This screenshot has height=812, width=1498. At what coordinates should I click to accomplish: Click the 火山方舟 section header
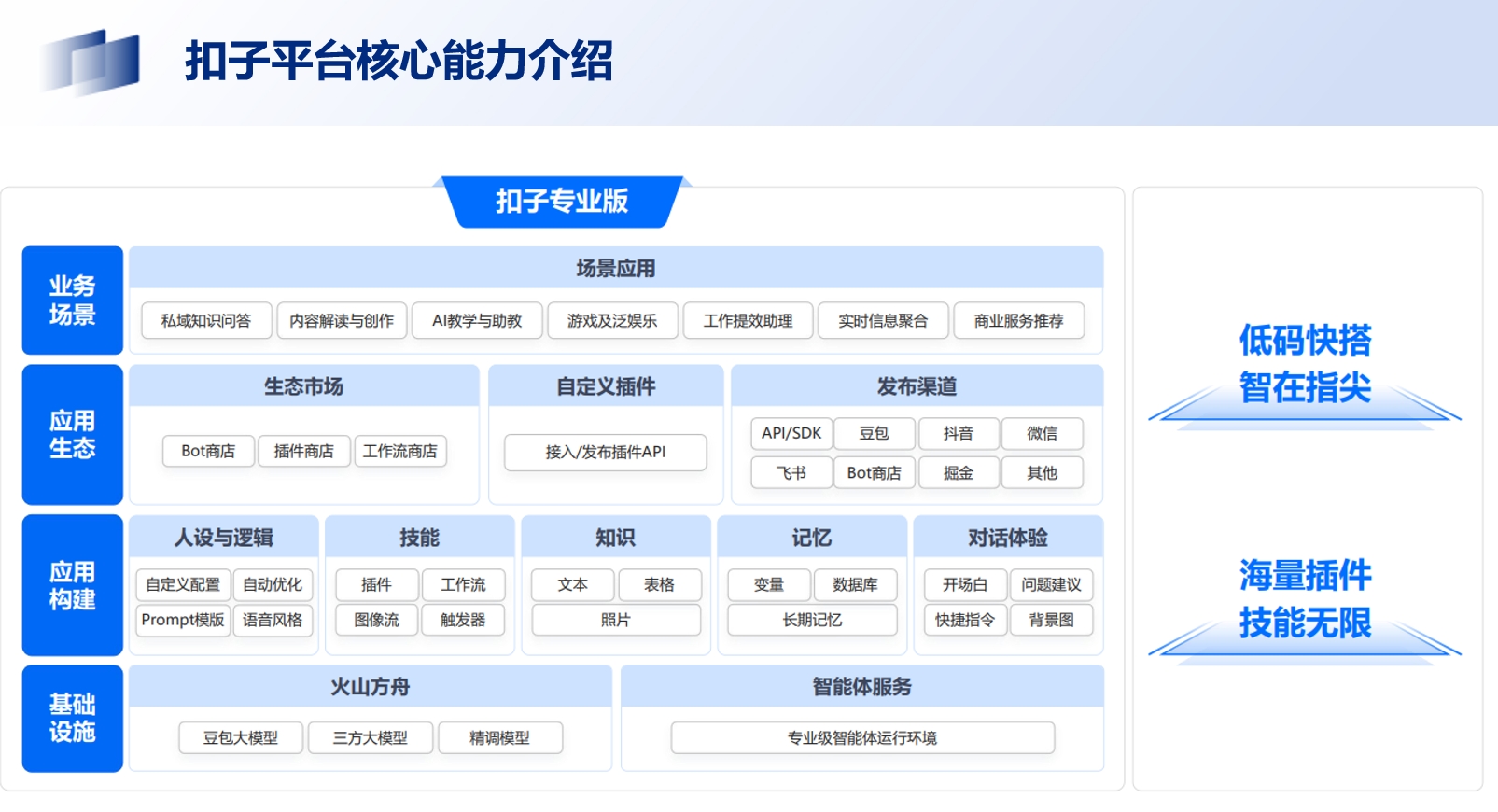click(371, 686)
